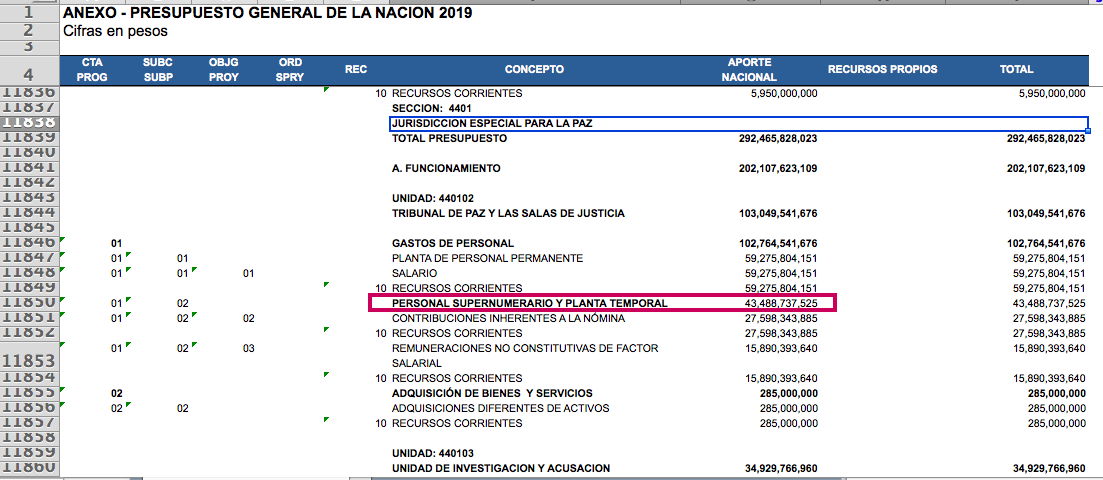1103x480 pixels.
Task: Click the bold '01' in the GASTOS DE PERSONAL row
Action: (x=117, y=244)
